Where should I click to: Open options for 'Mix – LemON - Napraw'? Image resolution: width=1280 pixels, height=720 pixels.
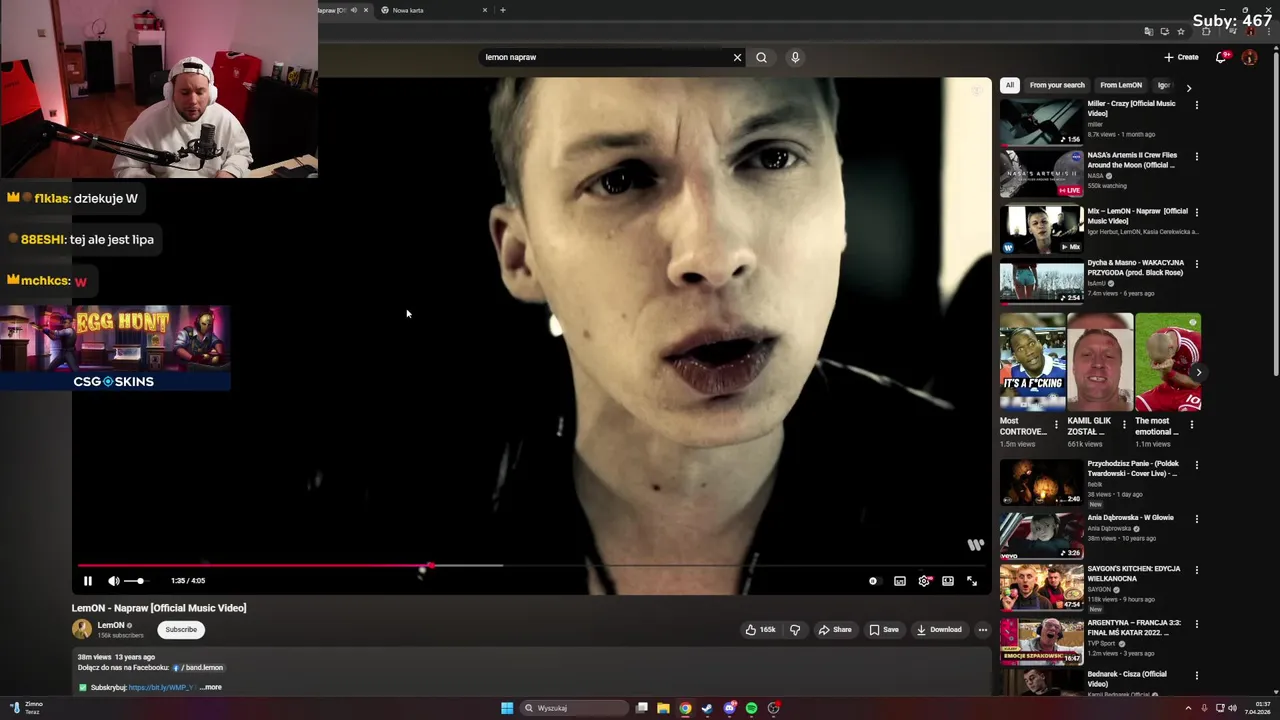(1197, 212)
